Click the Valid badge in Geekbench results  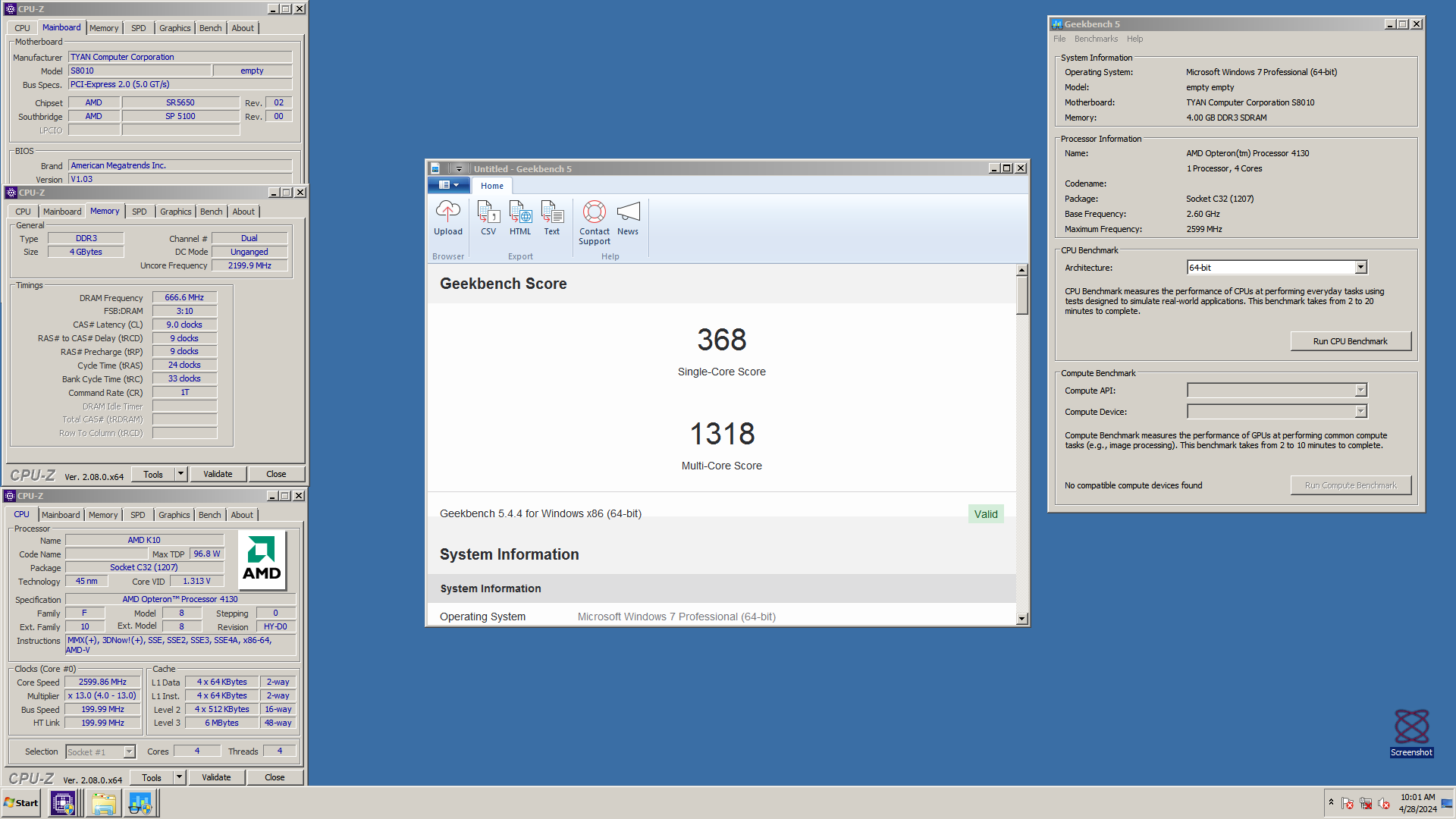click(x=986, y=514)
